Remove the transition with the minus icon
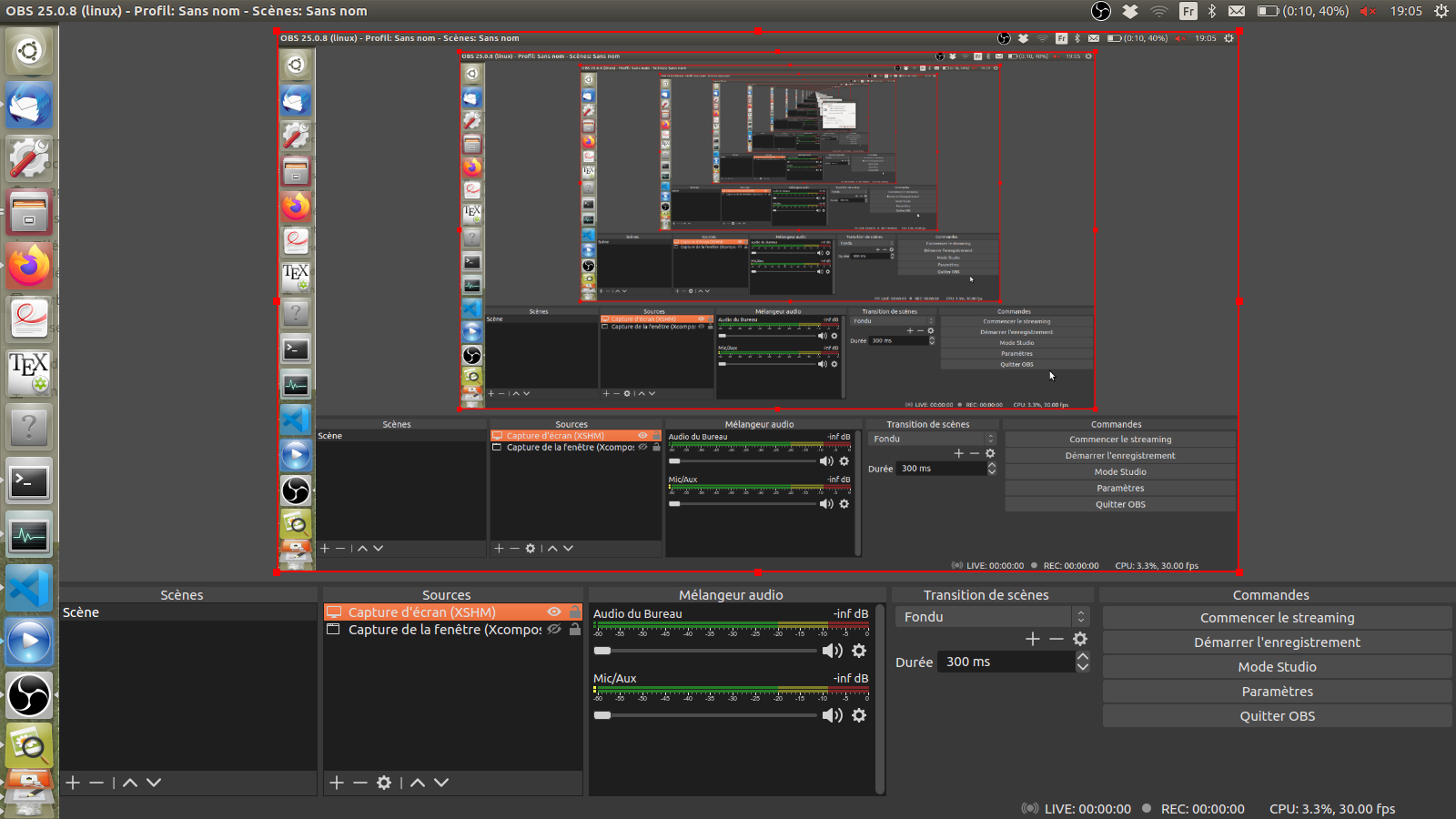 pyautogui.click(x=1056, y=639)
